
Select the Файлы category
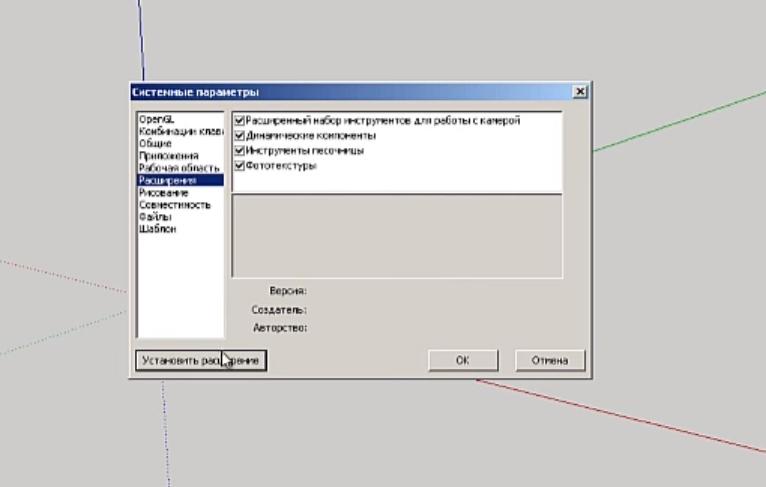click(x=155, y=217)
